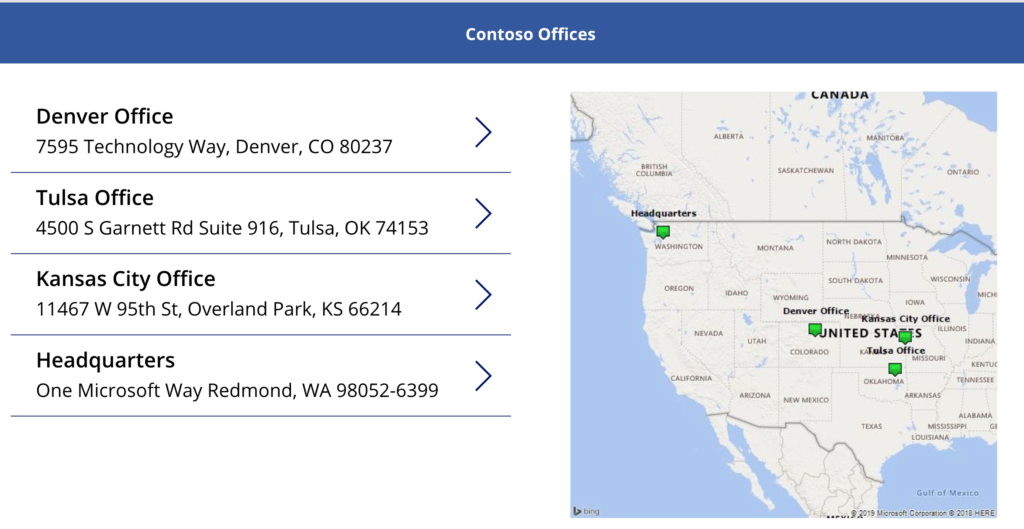This screenshot has width=1024, height=529.
Task: Open Denver Office details with chevron arrow
Action: coord(484,132)
